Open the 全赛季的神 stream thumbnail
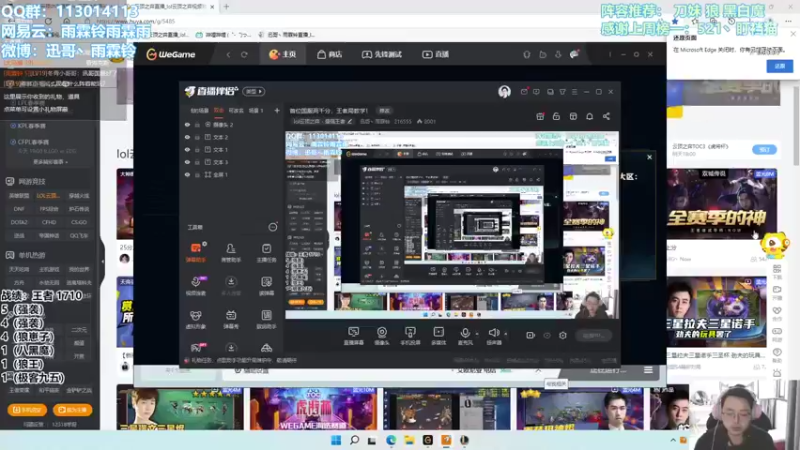The height and width of the screenshot is (450, 800). pos(722,204)
